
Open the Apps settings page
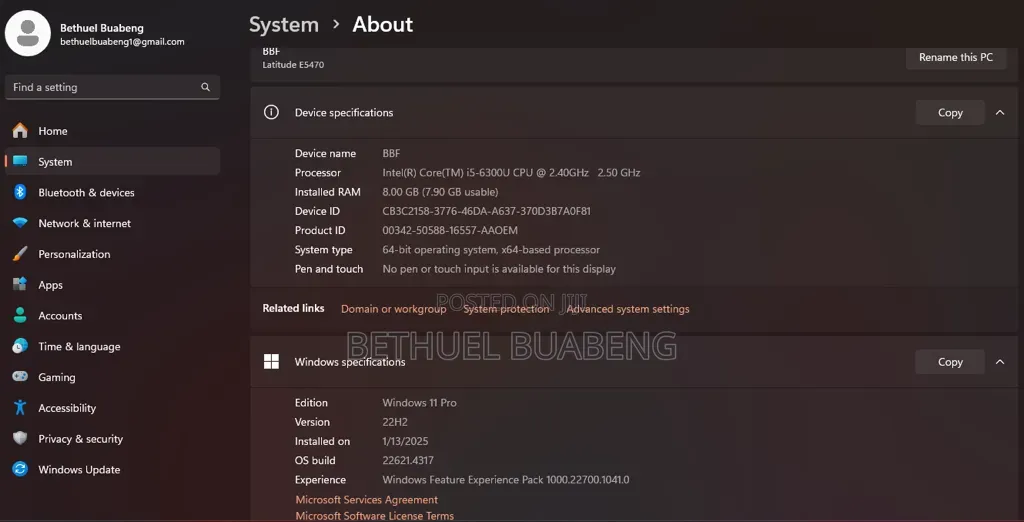coord(112,284)
